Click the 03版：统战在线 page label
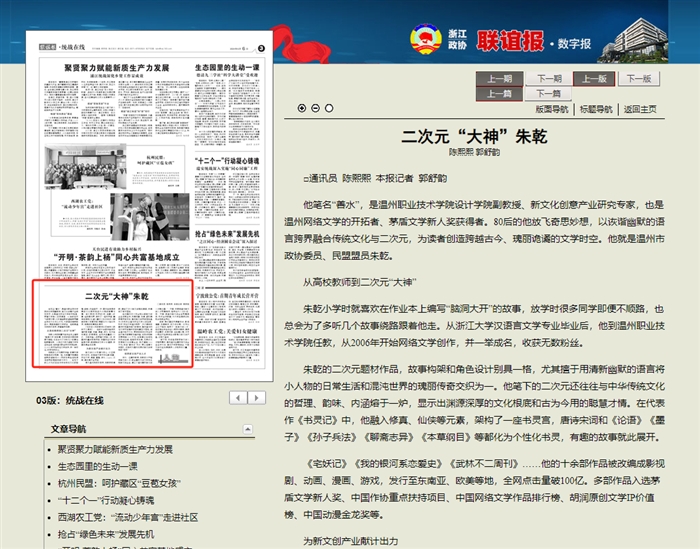Screen dimensions: 700x549 (70, 400)
